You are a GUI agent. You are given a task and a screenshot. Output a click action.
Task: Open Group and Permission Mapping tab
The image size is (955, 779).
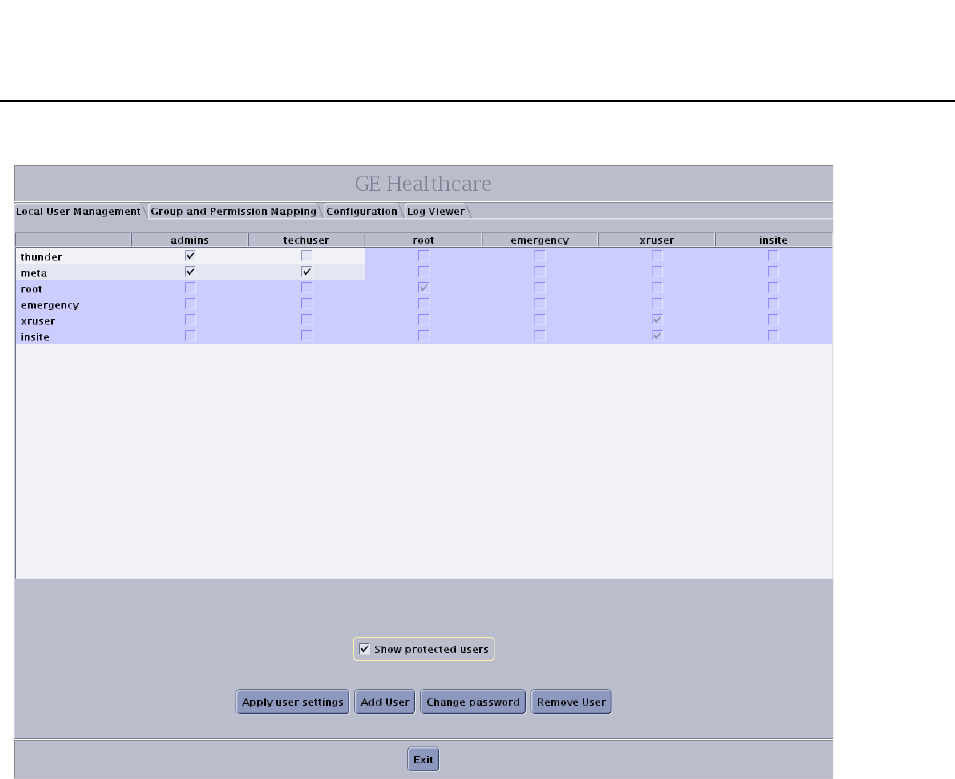click(233, 211)
